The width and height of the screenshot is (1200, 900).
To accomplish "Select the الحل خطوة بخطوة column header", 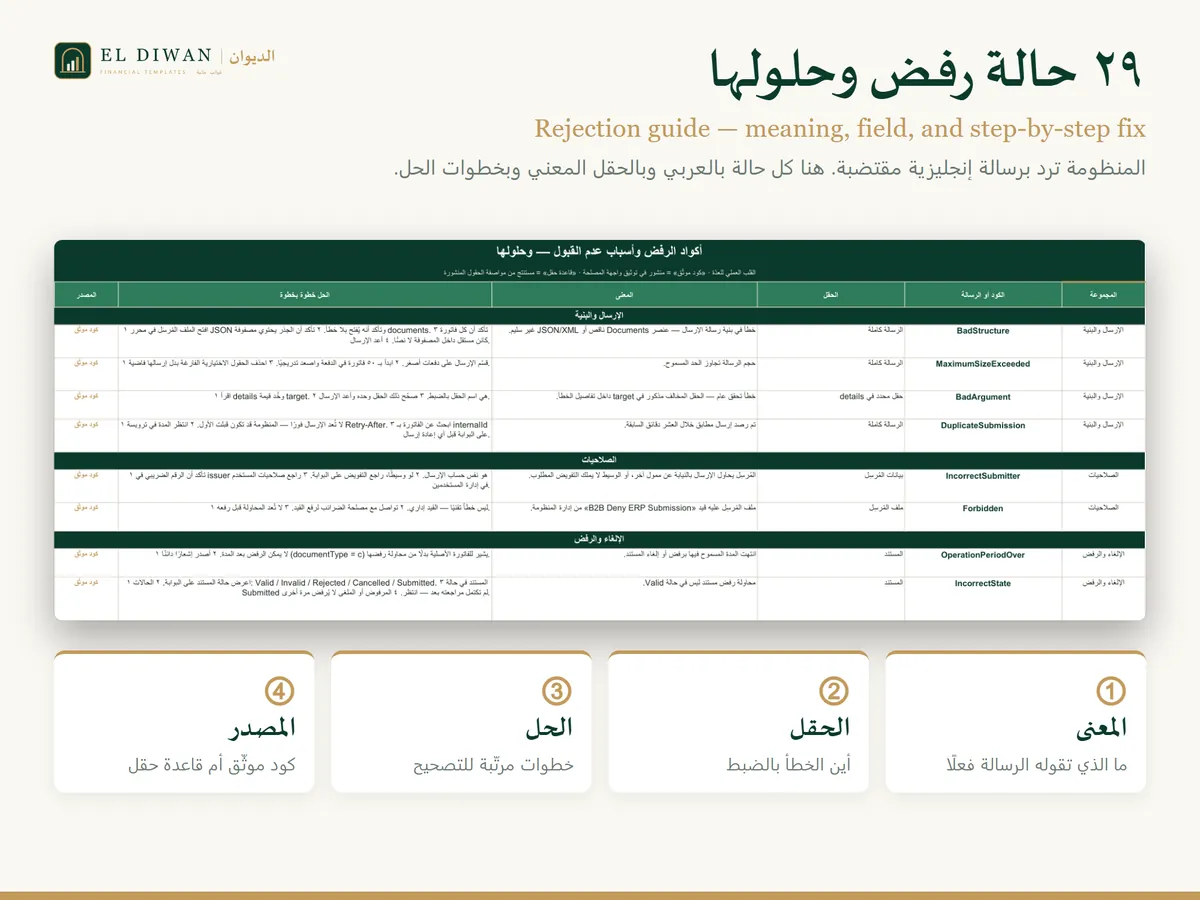I will coord(305,295).
